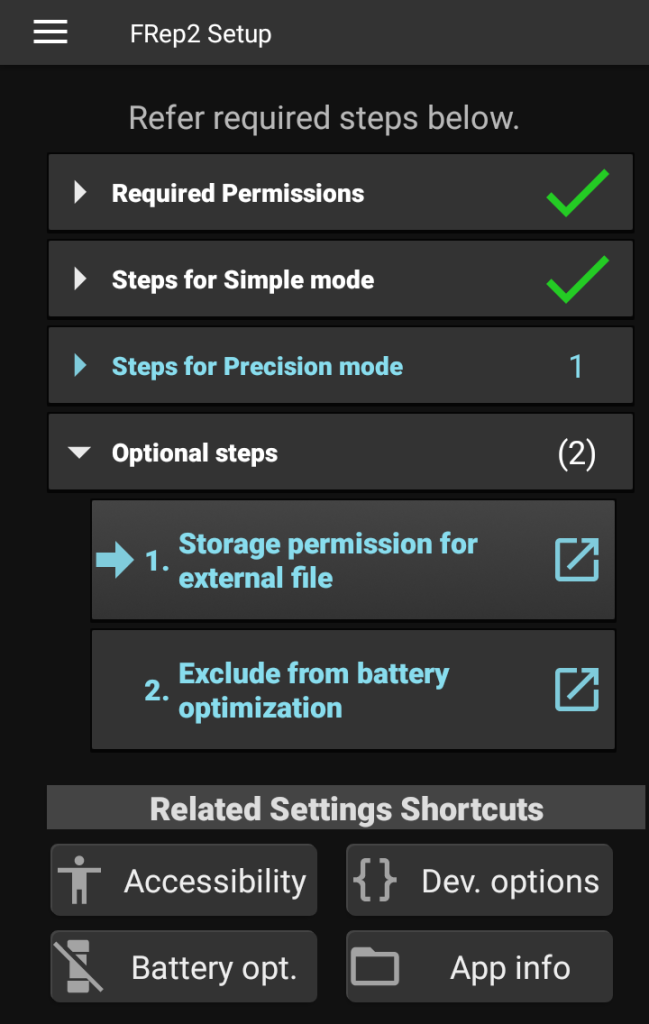649x1024 pixels.
Task: Open the navigation hamburger menu
Action: point(48,31)
